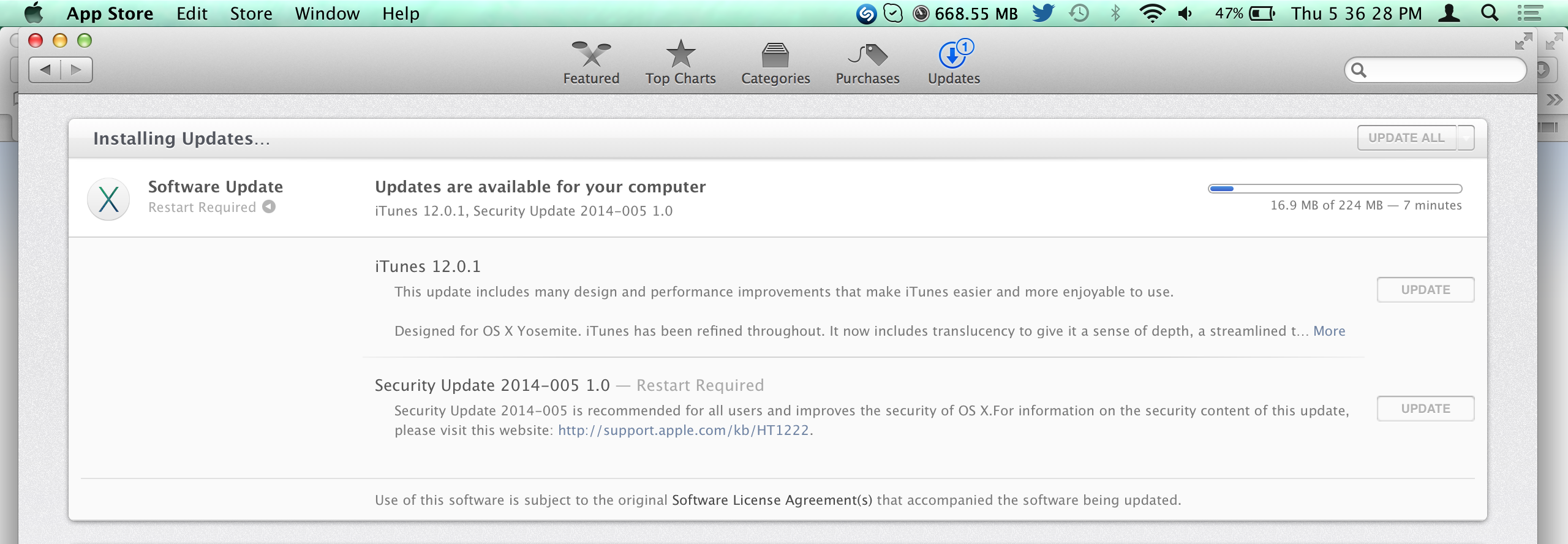Open the Apple menu
This screenshot has height=544, width=1568.
34,13
